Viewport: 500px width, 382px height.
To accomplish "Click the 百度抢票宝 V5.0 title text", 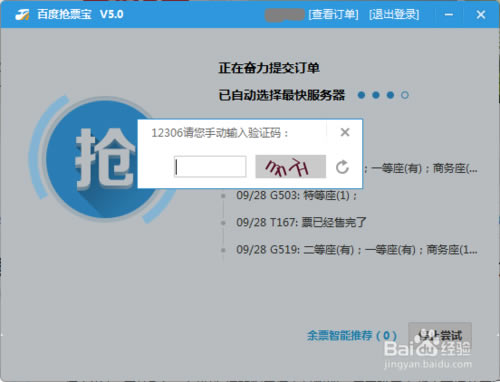I will [80, 14].
